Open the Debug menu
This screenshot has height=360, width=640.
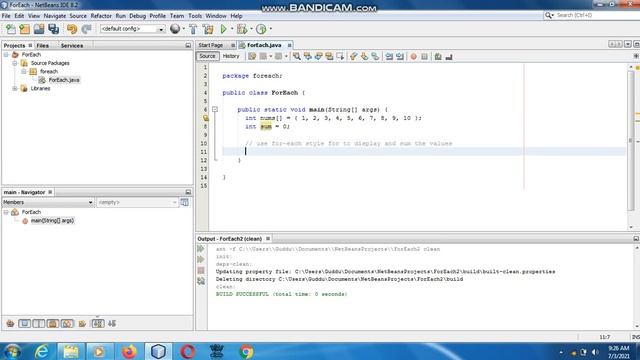(x=137, y=16)
